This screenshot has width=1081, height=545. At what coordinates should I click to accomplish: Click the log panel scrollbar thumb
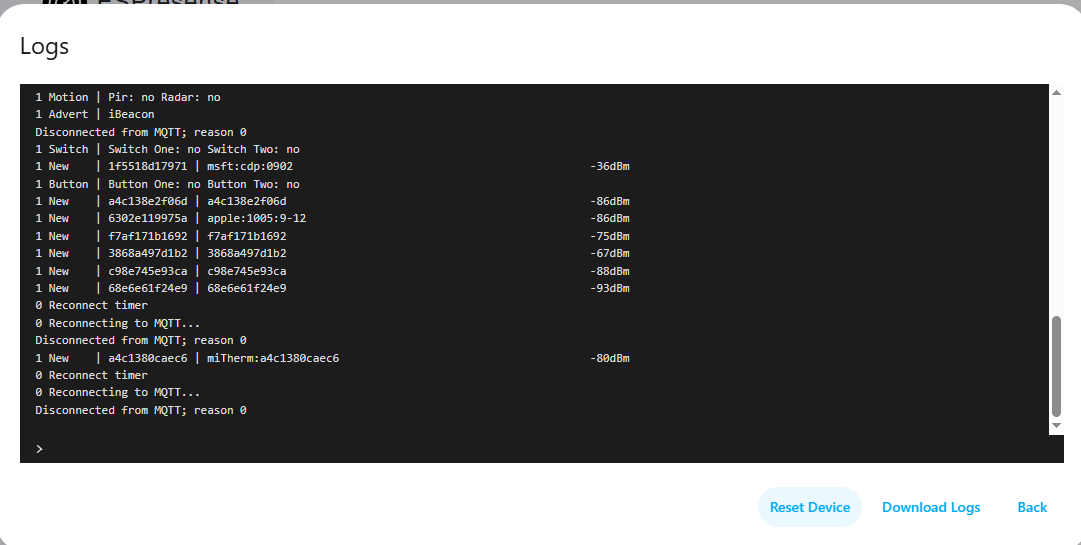(x=1056, y=366)
